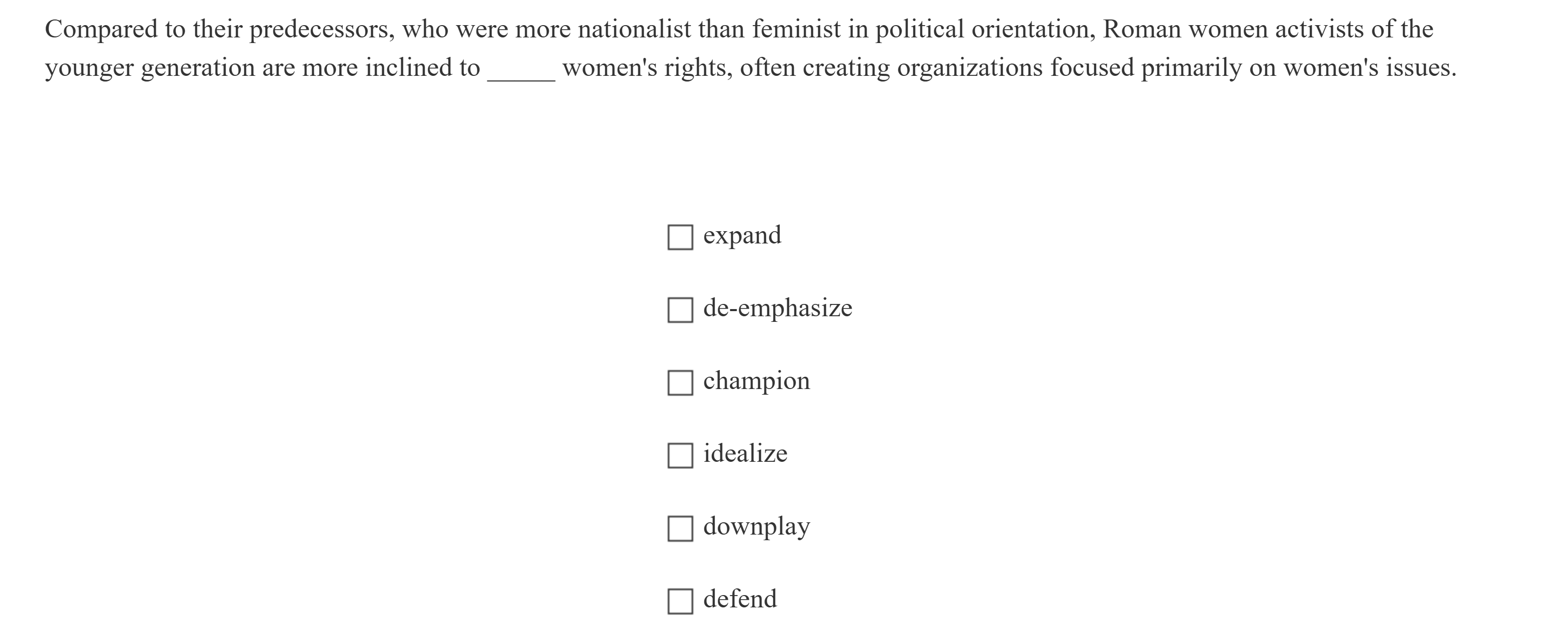Tick the "de-emphasize" checkbox
The height and width of the screenshot is (633, 1568).
(x=680, y=310)
